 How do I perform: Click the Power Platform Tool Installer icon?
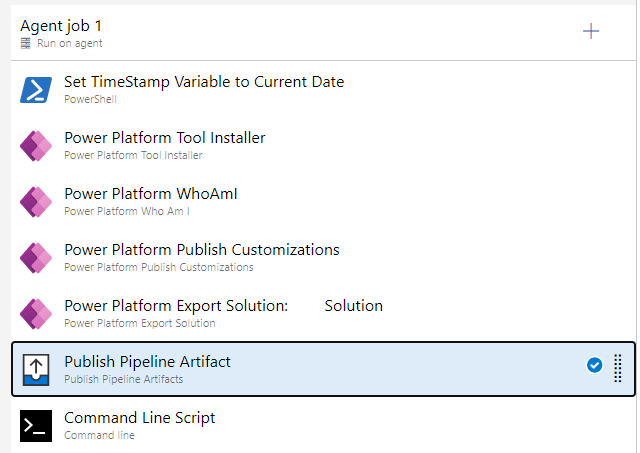click(x=36, y=146)
